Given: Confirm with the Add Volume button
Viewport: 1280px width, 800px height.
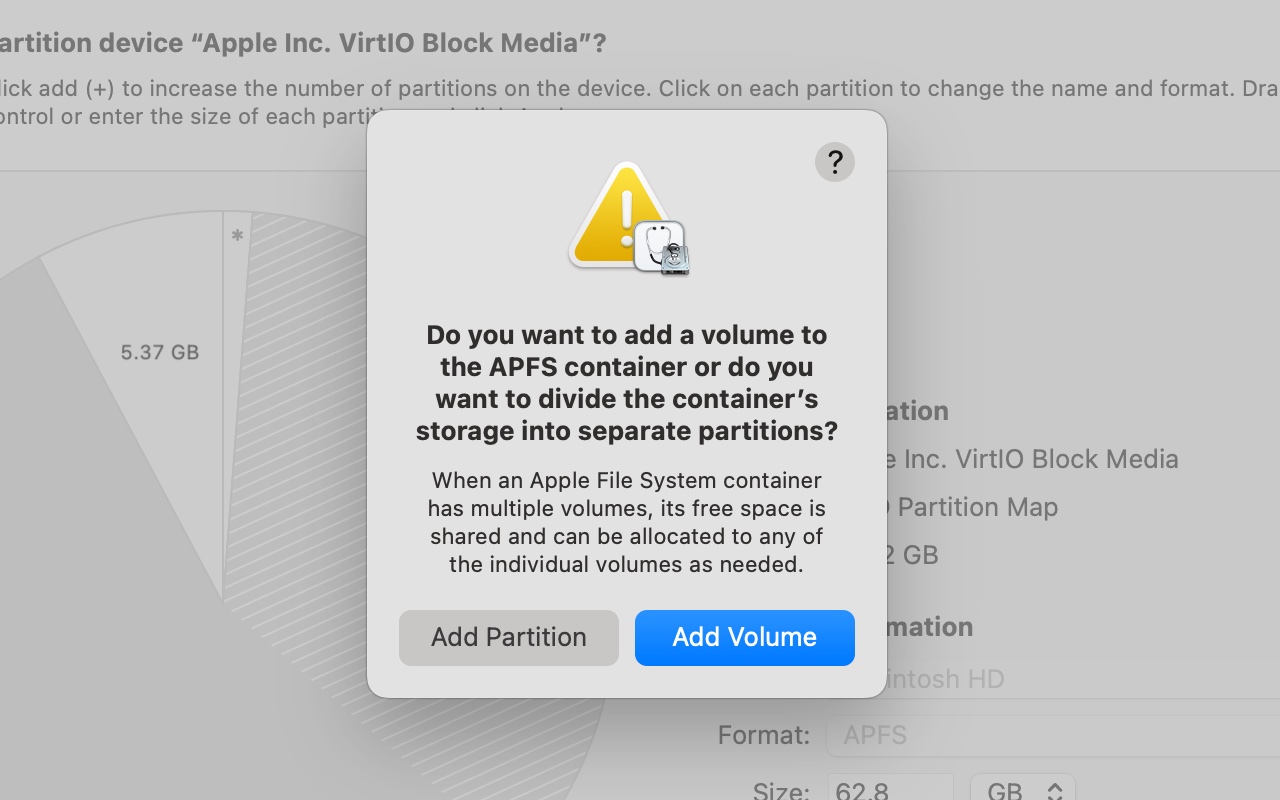Looking at the screenshot, I should click(744, 637).
